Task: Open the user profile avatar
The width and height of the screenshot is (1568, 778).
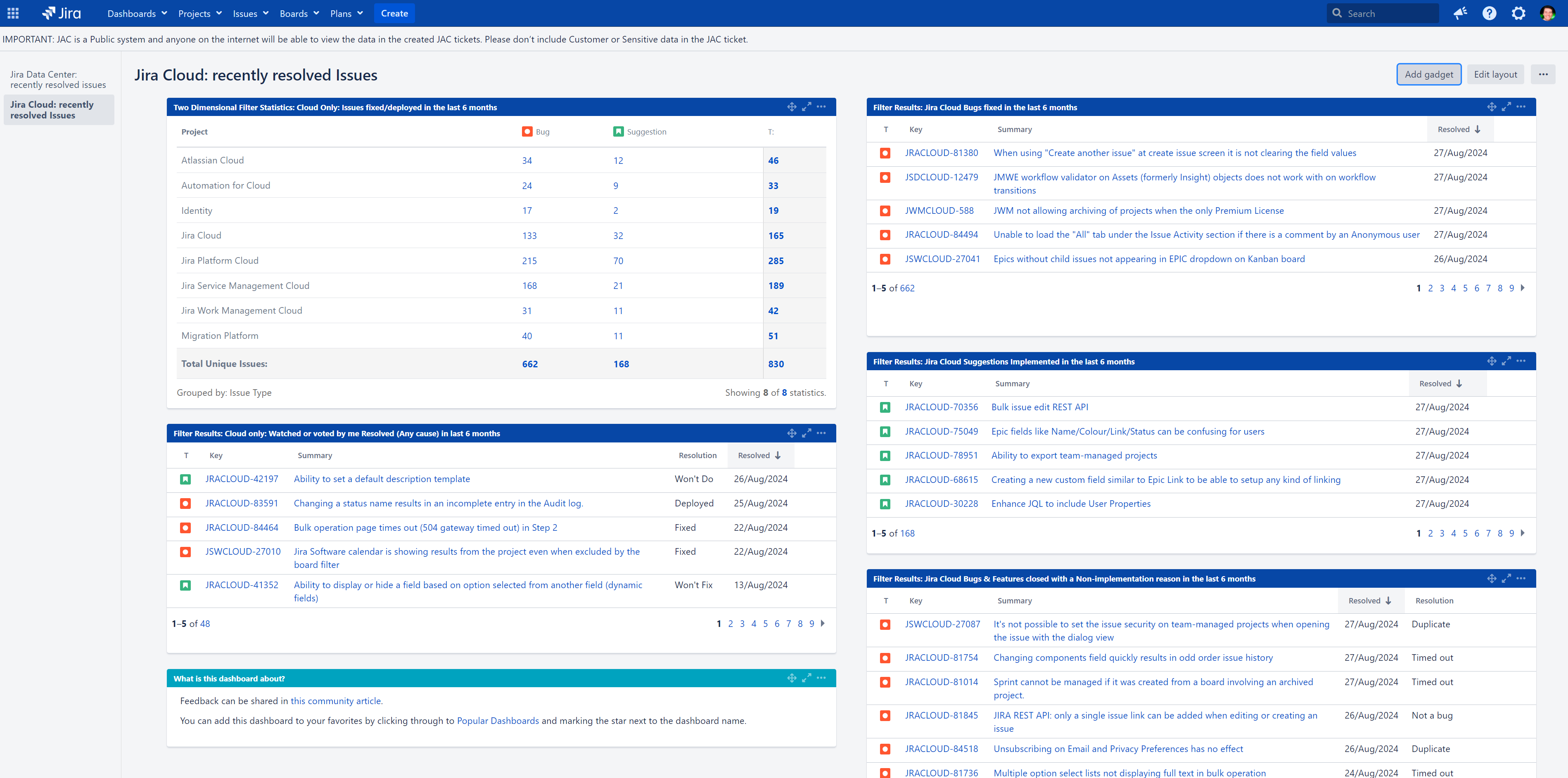Action: [1547, 13]
